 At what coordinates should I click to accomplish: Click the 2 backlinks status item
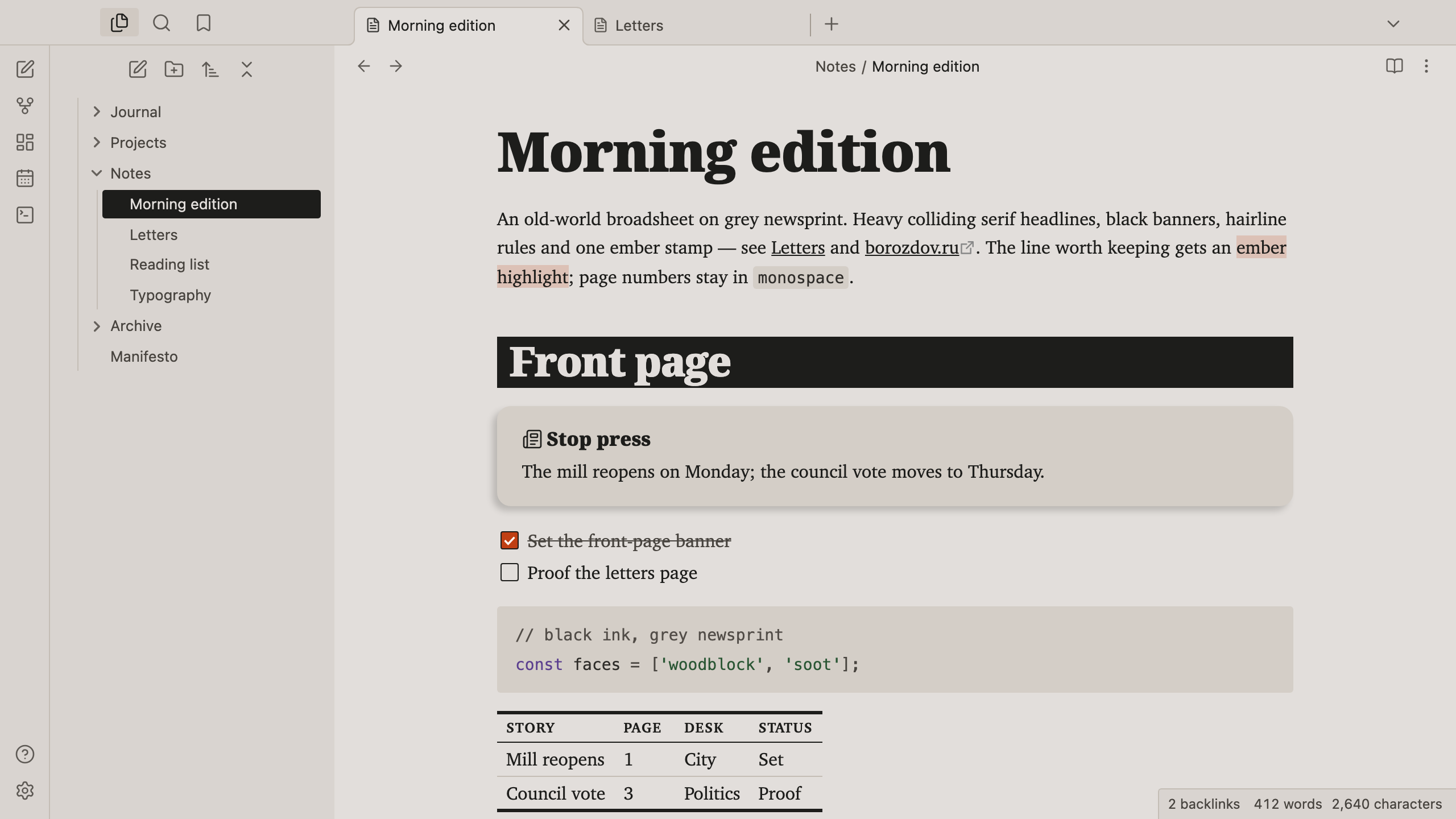coord(1204,804)
